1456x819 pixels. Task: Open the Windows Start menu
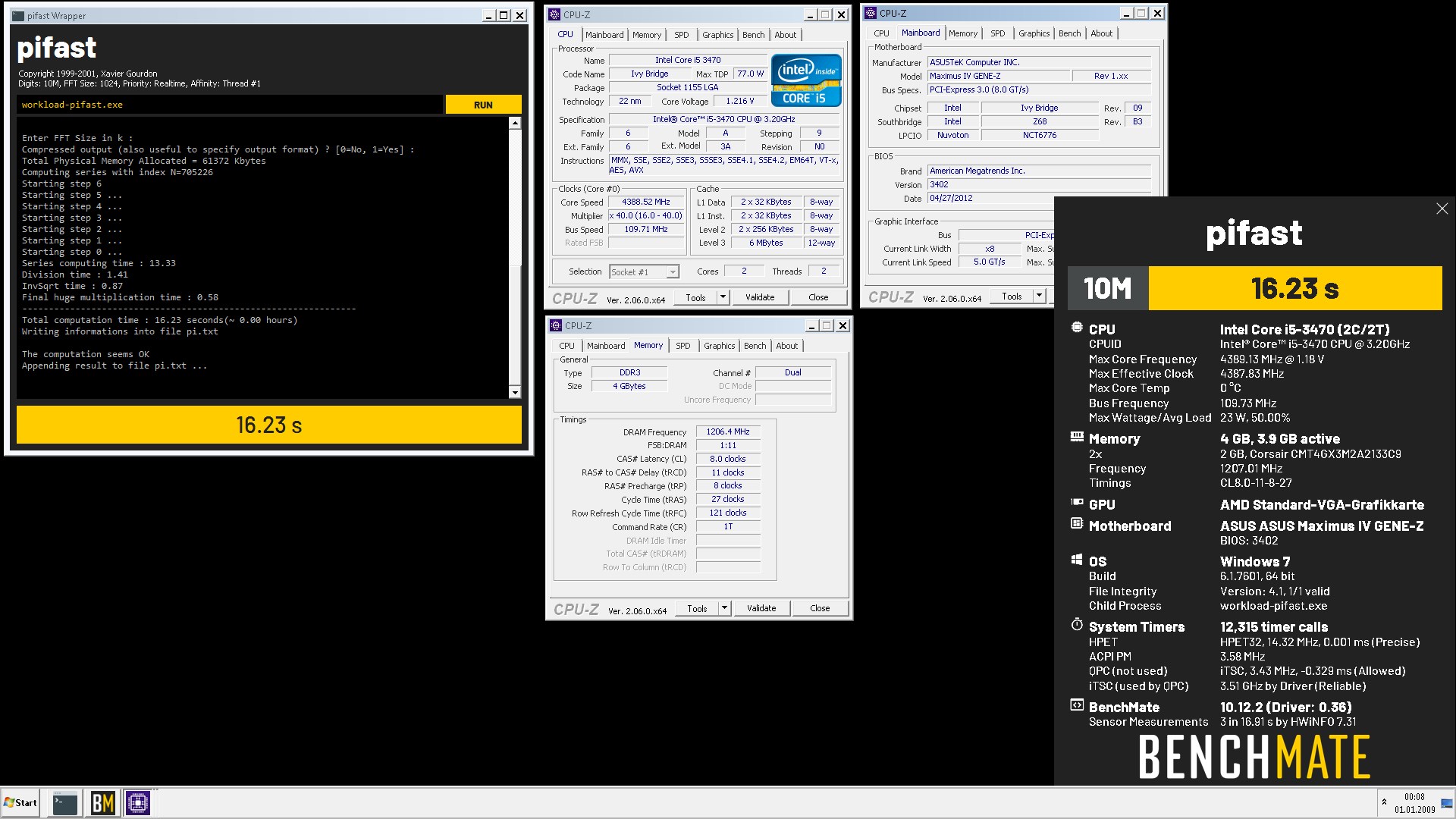pyautogui.click(x=20, y=802)
